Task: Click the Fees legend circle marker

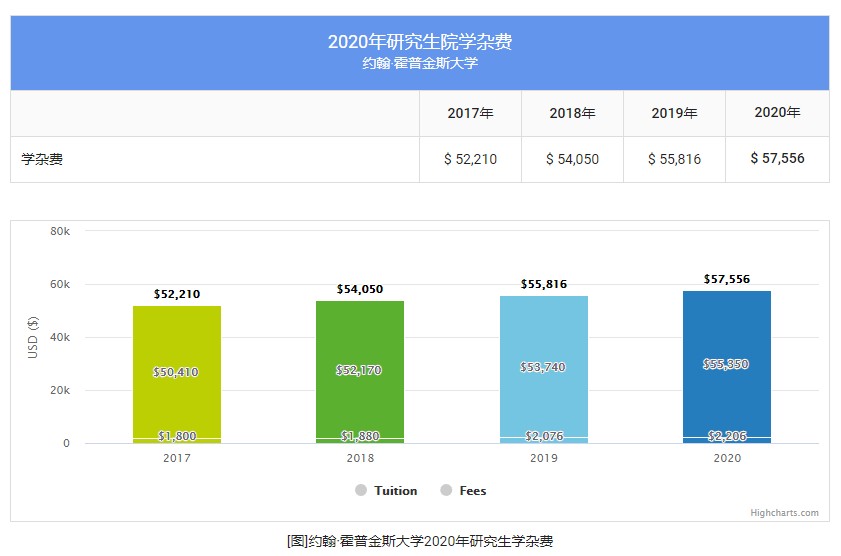Action: click(x=445, y=491)
